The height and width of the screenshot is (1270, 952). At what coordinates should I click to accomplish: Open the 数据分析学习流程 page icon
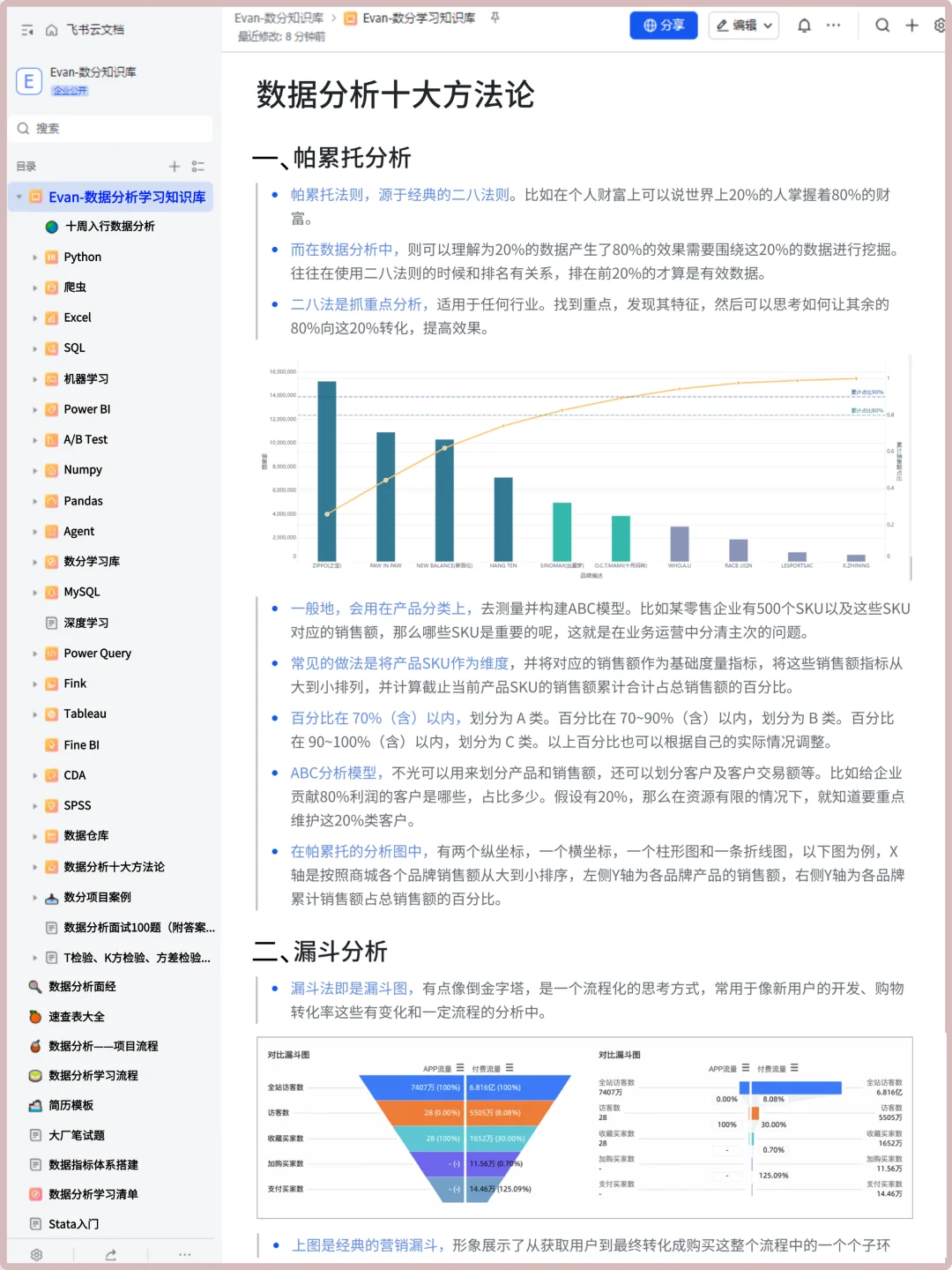click(35, 1075)
